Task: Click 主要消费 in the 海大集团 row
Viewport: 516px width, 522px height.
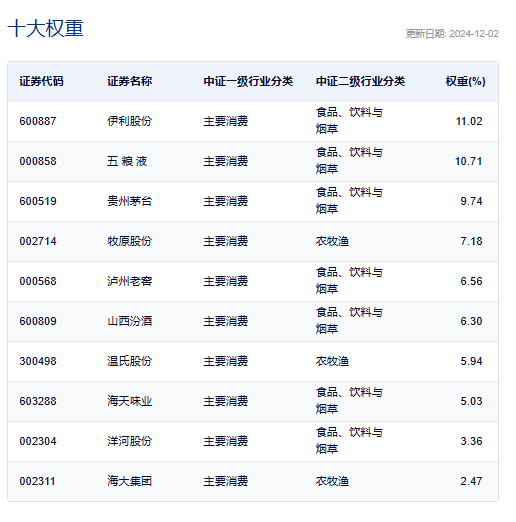Action: (x=226, y=481)
